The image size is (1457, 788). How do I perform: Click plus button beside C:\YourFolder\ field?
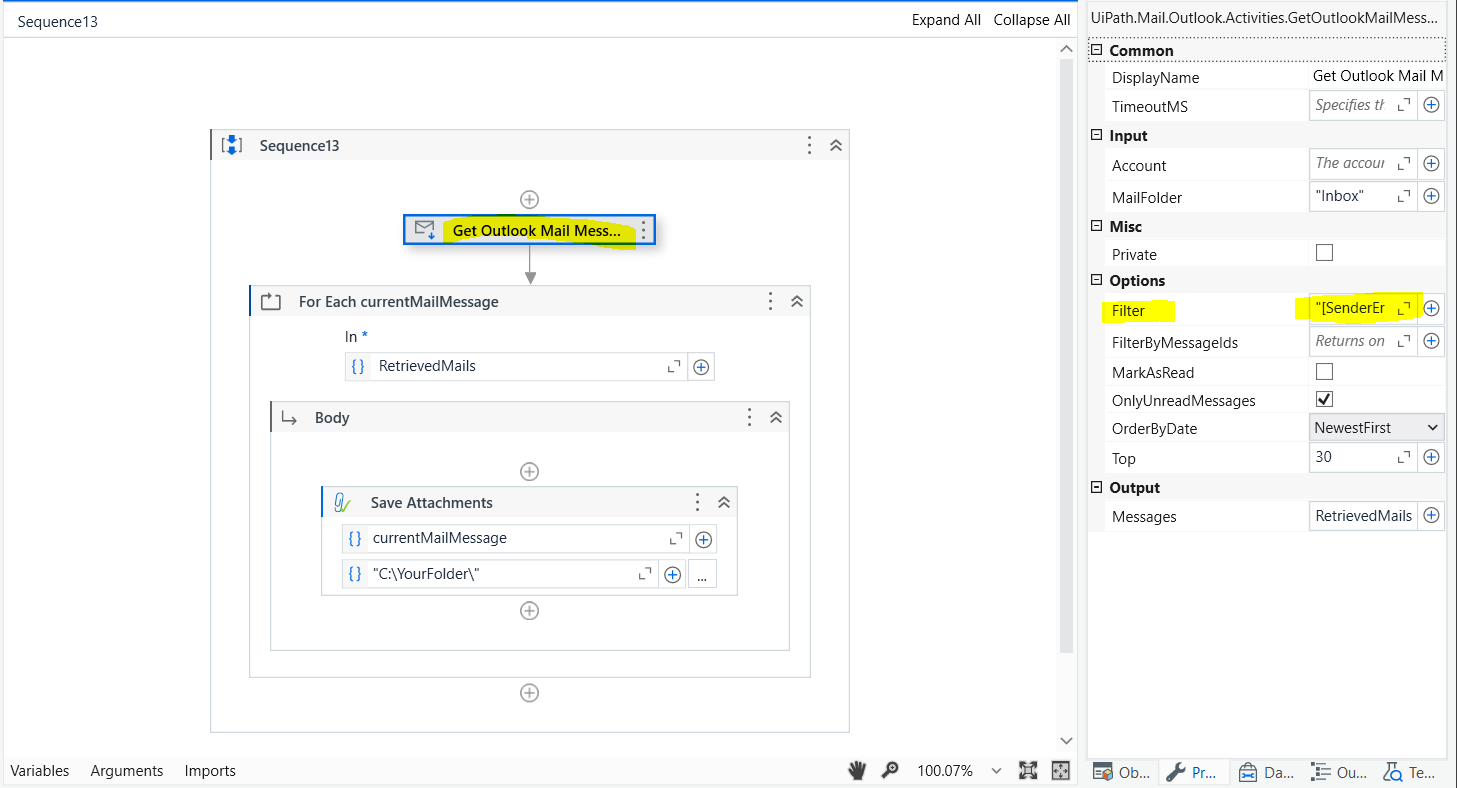(x=672, y=575)
